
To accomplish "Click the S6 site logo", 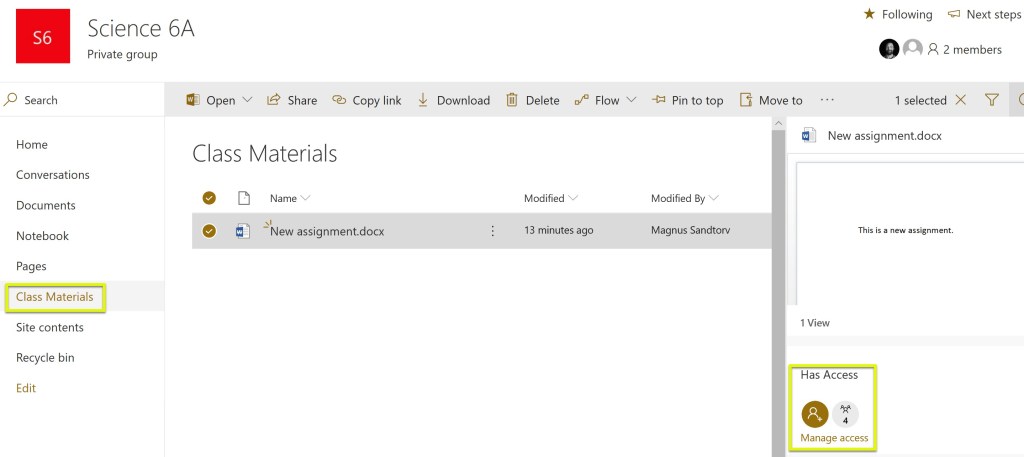I will click(x=43, y=36).
